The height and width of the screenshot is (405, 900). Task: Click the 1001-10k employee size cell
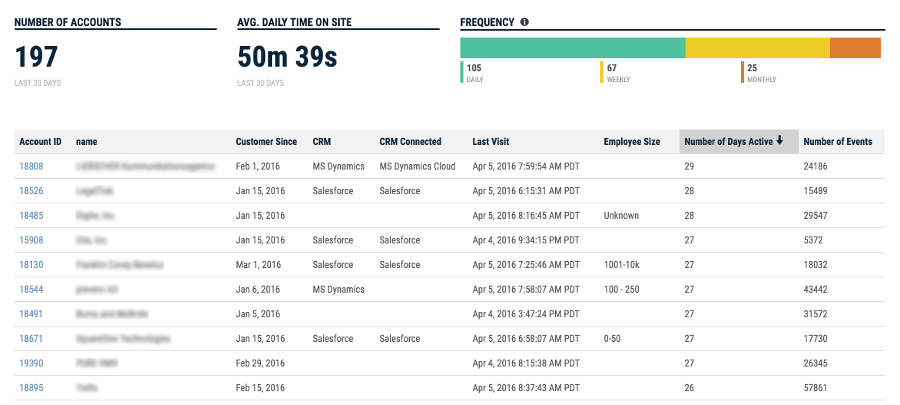tap(621, 265)
